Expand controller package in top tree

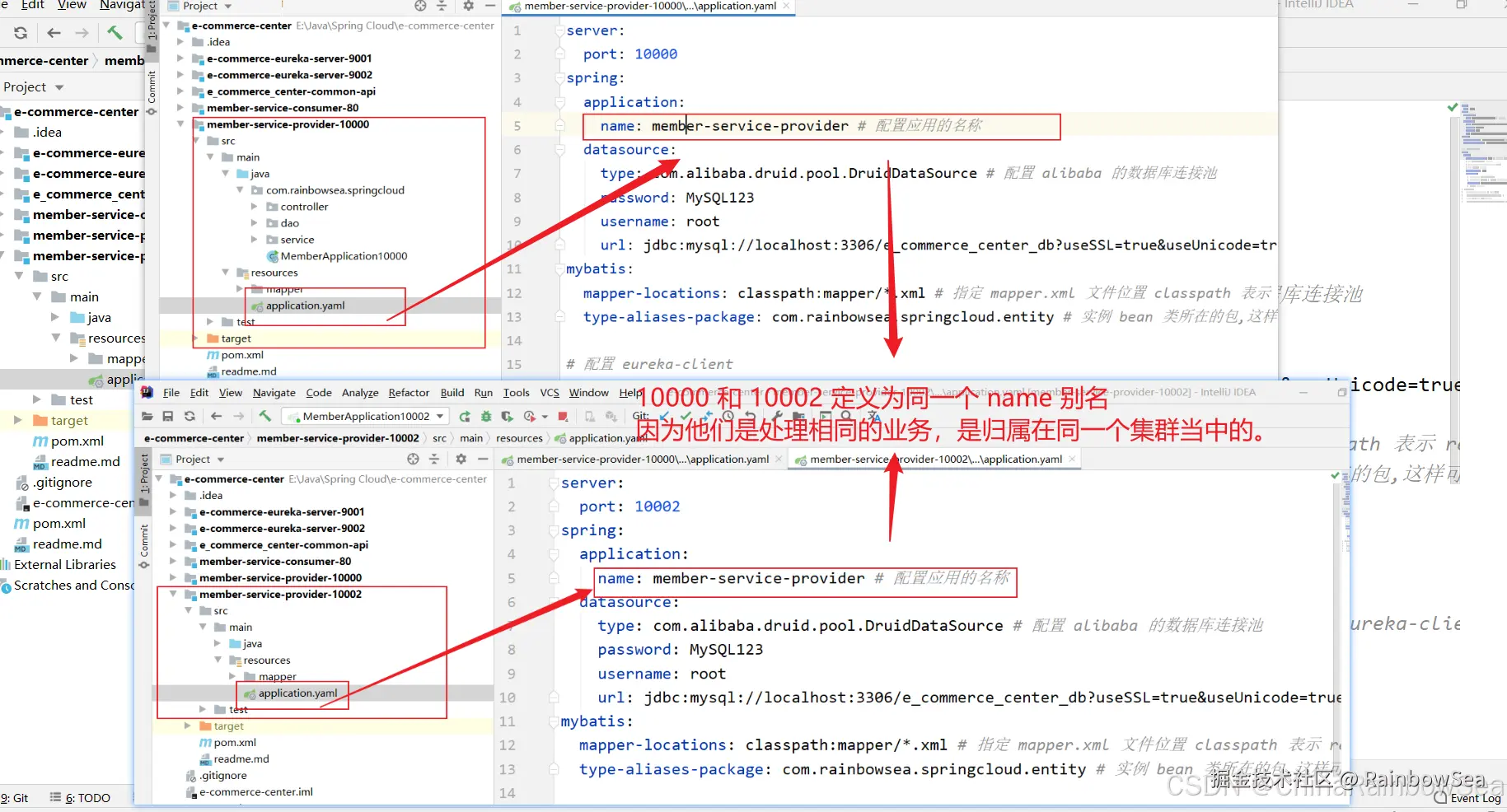(x=255, y=207)
